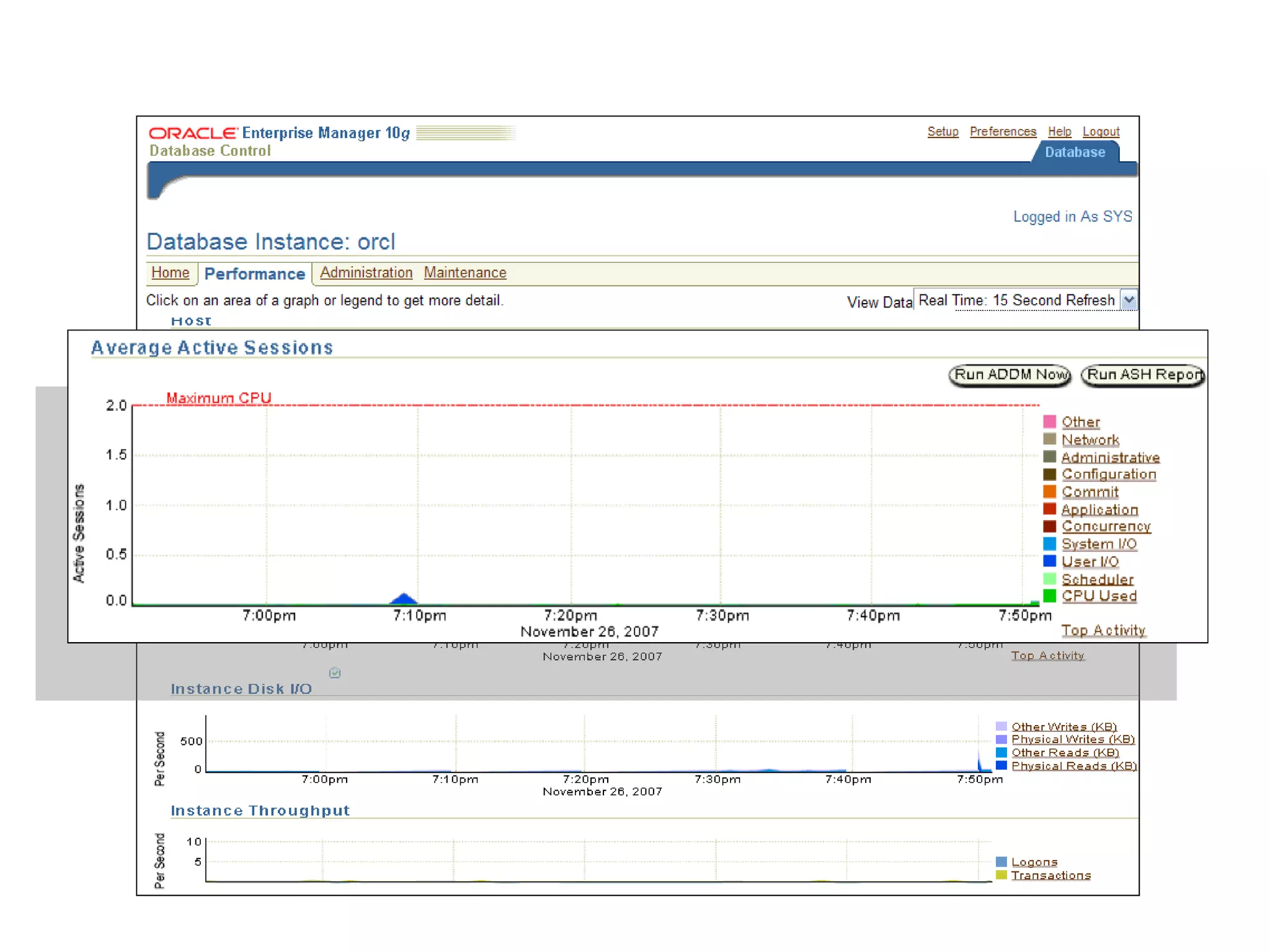The height and width of the screenshot is (952, 1270).
Task: Click the blue User I/O legend swatch
Action: point(1049,561)
